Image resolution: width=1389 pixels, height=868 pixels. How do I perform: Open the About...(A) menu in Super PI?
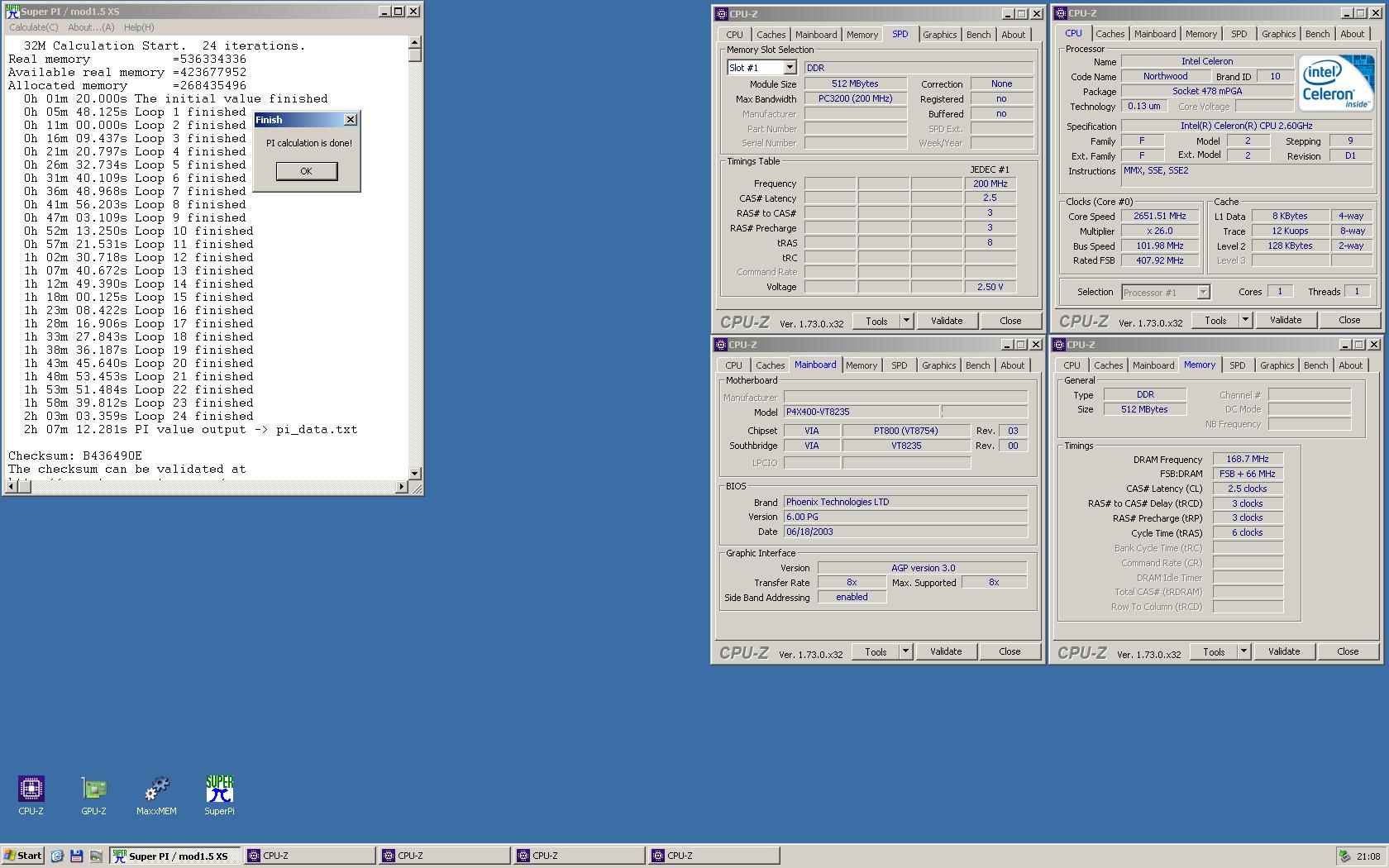[91, 27]
